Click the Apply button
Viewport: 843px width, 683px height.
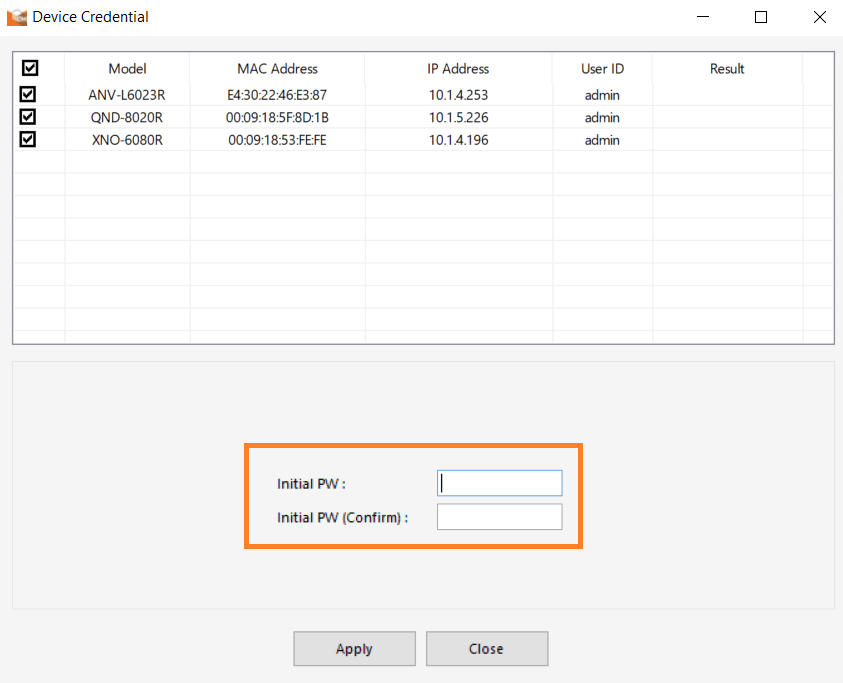point(354,648)
